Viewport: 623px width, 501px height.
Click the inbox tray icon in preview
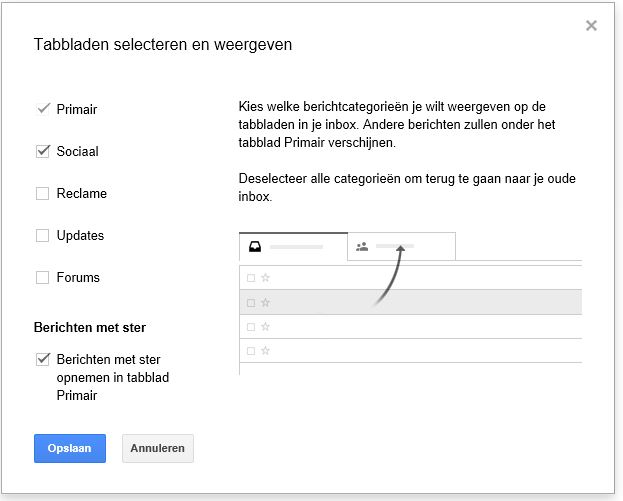click(x=255, y=247)
